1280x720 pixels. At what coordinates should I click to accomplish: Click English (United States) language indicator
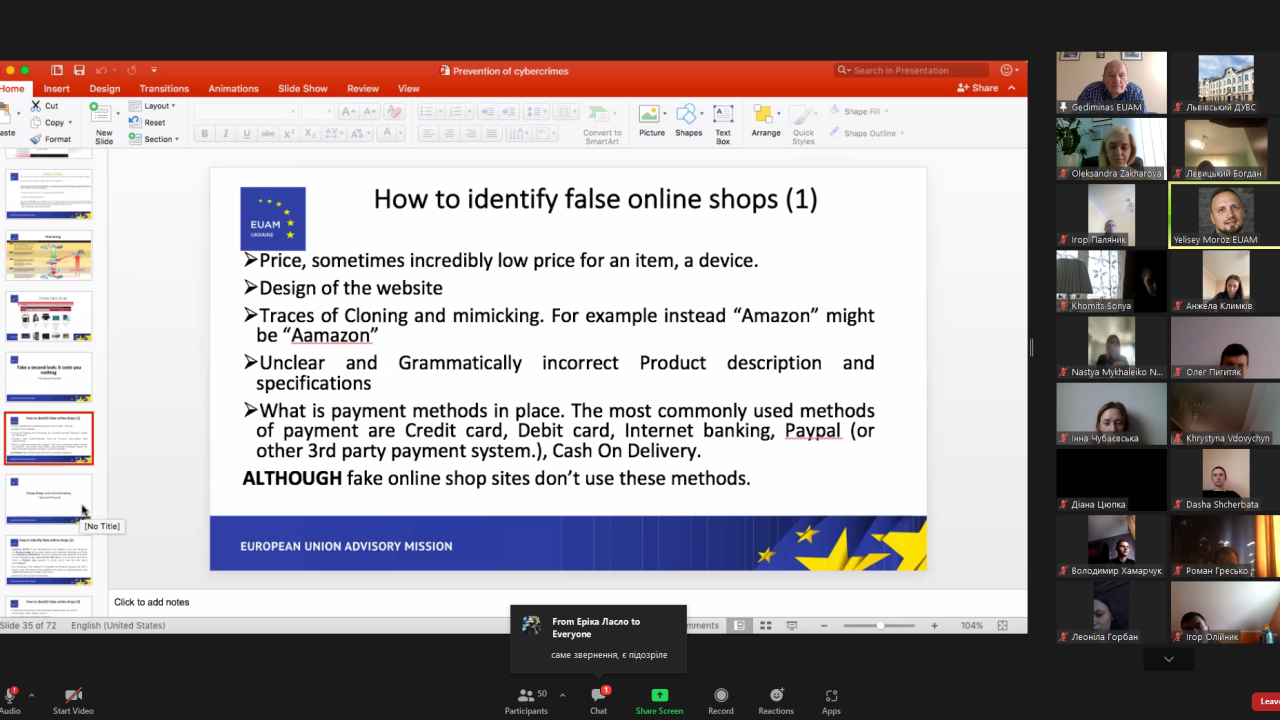tap(118, 625)
